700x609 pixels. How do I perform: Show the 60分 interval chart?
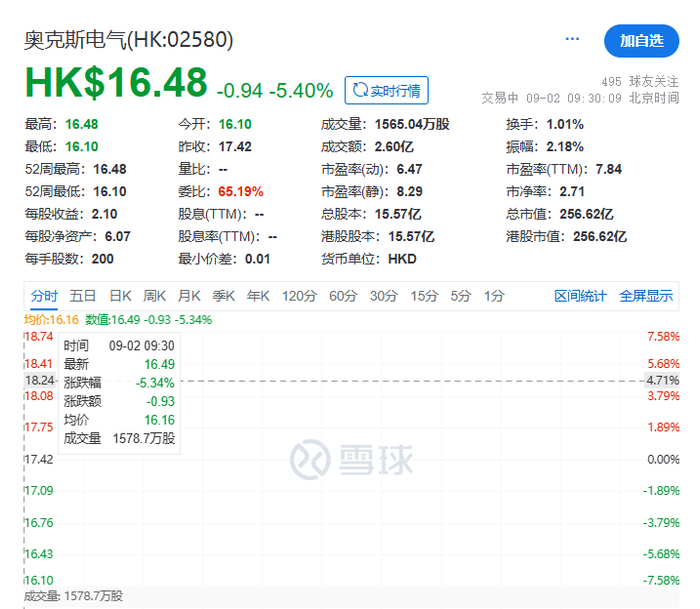pyautogui.click(x=343, y=296)
